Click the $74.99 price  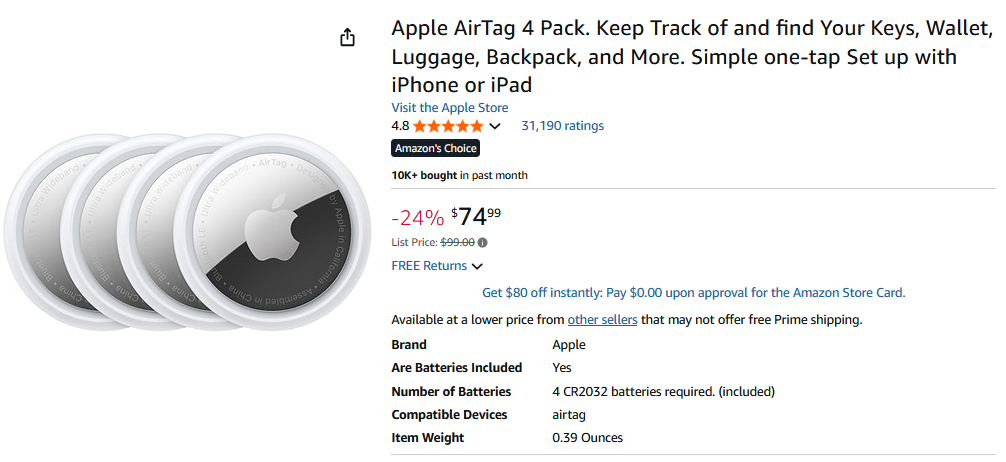[476, 215]
